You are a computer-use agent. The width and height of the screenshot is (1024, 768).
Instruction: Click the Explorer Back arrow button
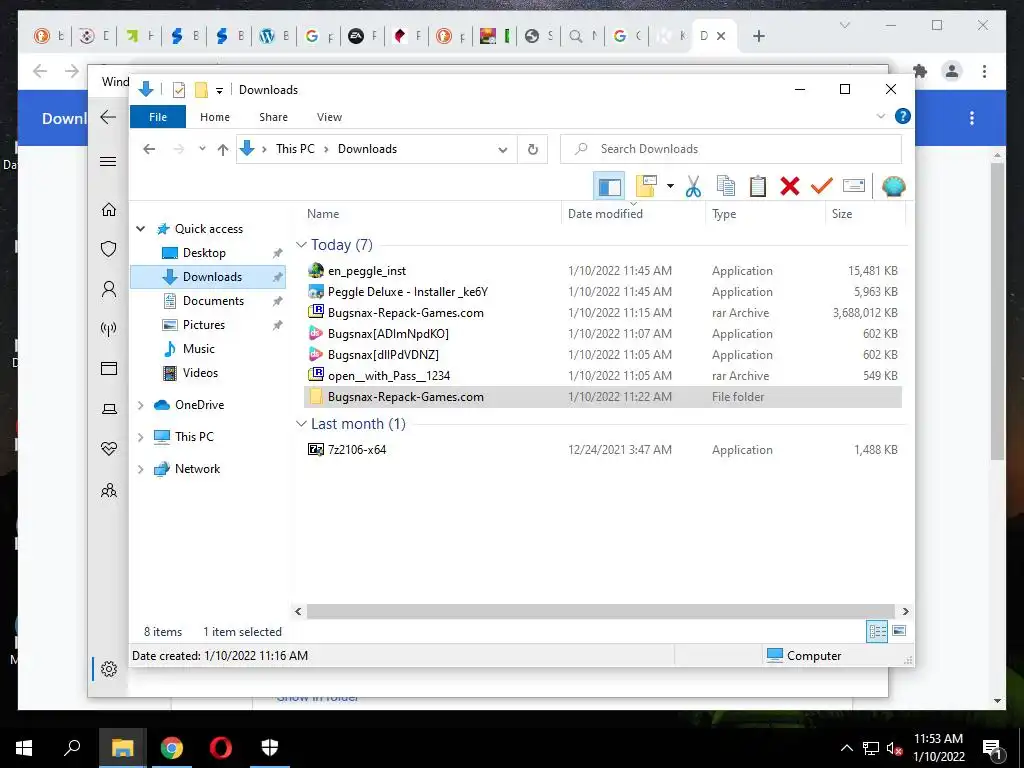click(x=149, y=149)
